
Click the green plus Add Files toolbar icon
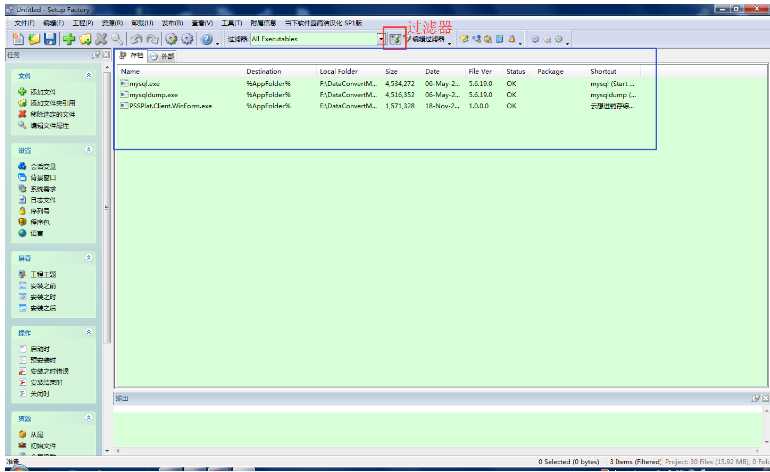(x=69, y=39)
